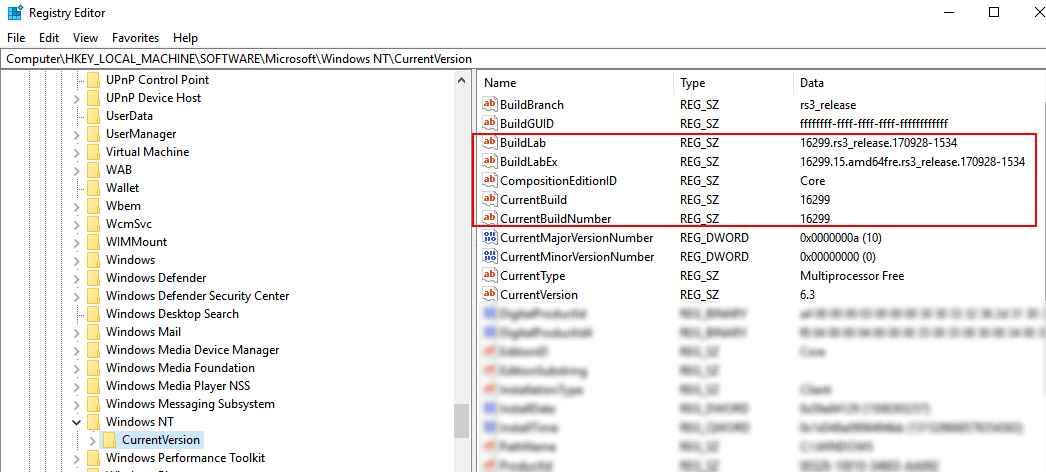
Task: Select the Wallet folder icon
Action: (x=93, y=188)
